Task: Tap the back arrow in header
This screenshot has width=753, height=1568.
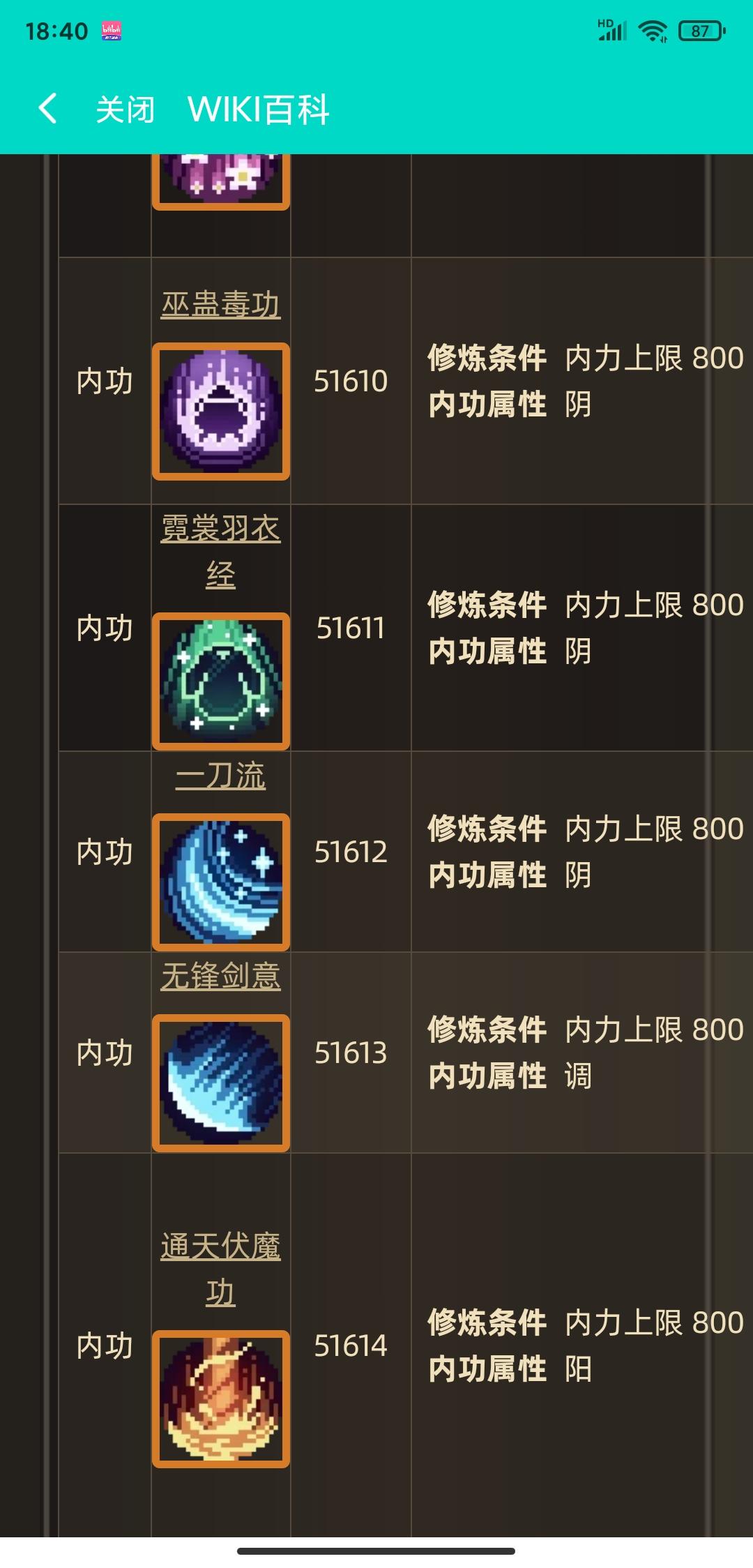Action: point(47,110)
